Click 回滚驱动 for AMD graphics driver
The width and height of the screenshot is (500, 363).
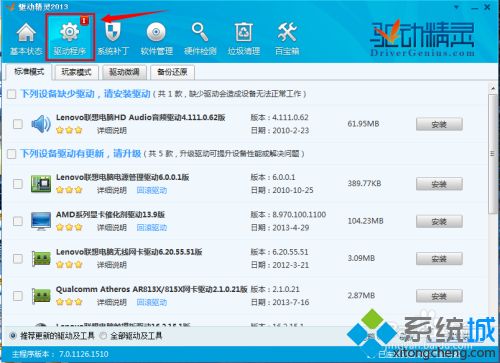pyautogui.click(x=152, y=228)
